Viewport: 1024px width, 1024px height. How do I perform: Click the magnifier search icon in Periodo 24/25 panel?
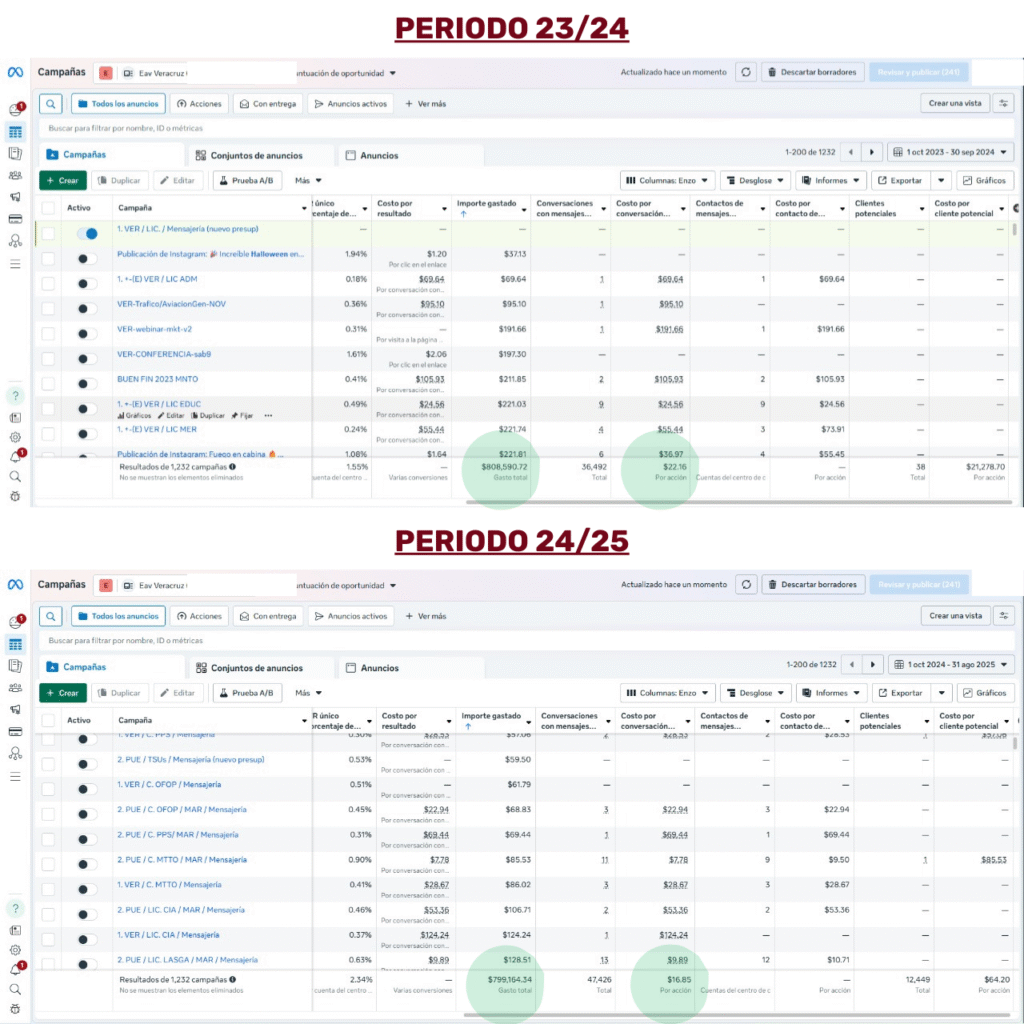click(52, 616)
